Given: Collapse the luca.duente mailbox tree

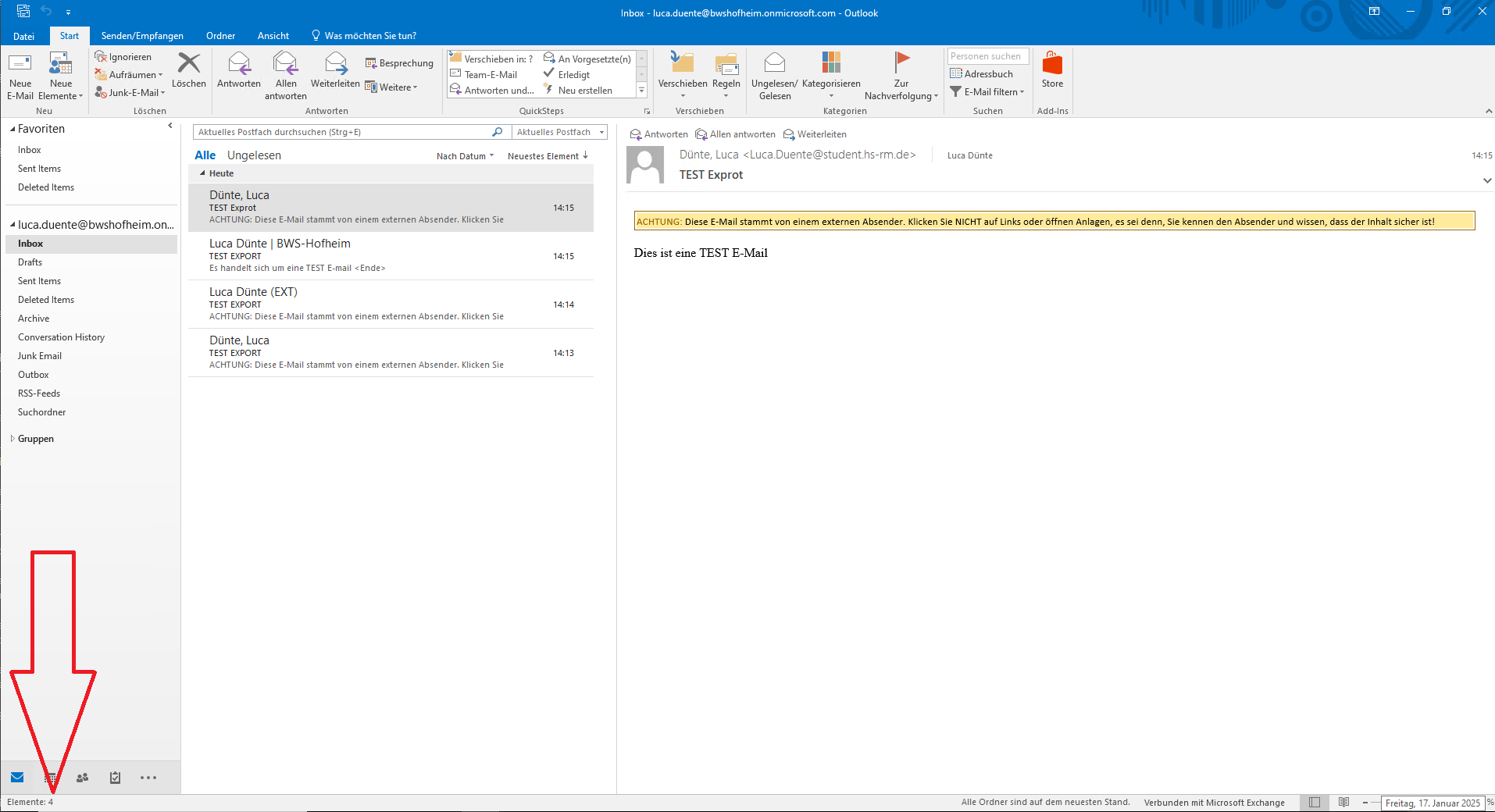Looking at the screenshot, I should [x=12, y=225].
